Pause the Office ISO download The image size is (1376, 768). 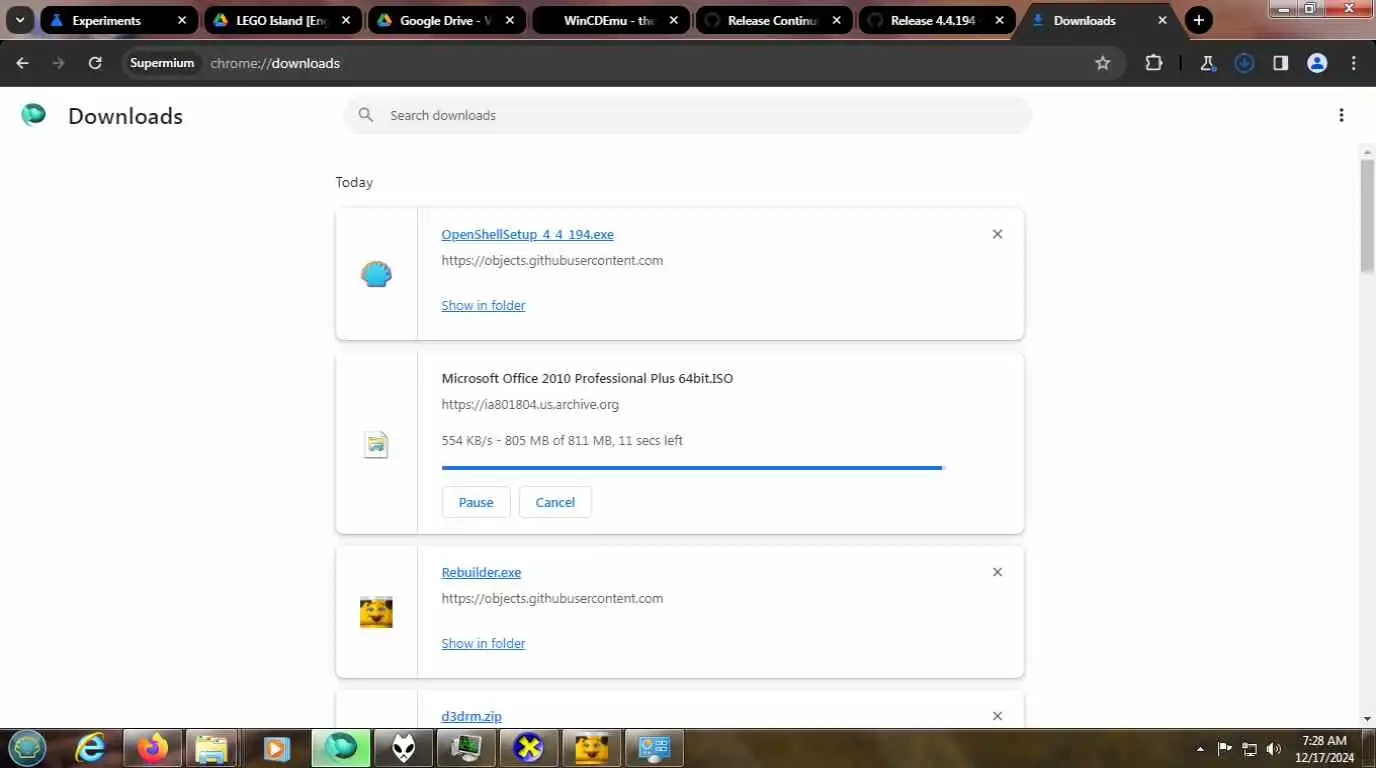tap(476, 502)
